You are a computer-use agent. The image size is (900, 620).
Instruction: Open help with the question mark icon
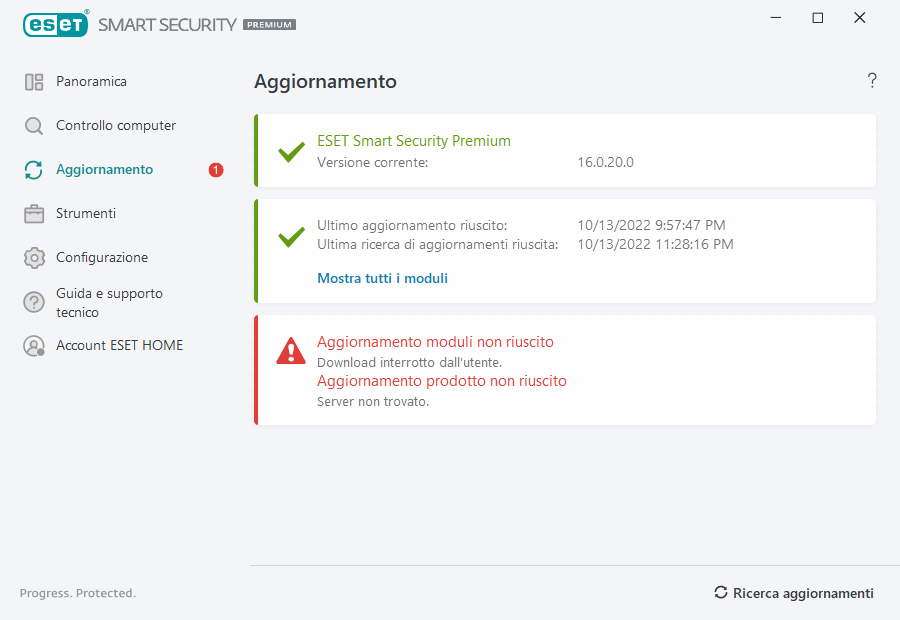(x=872, y=81)
